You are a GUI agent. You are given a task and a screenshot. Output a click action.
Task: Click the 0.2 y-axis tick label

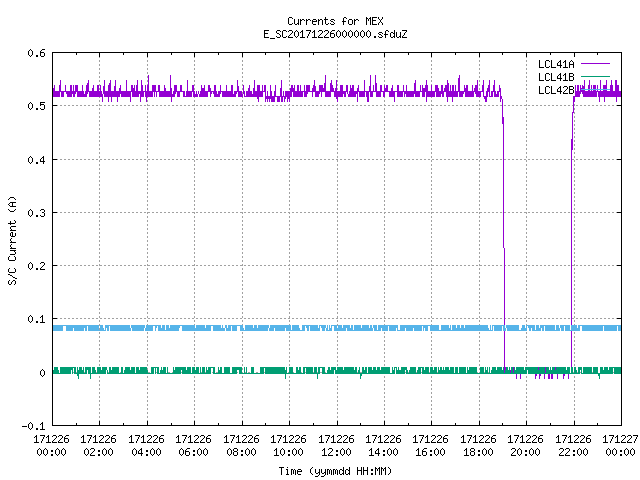(36, 266)
